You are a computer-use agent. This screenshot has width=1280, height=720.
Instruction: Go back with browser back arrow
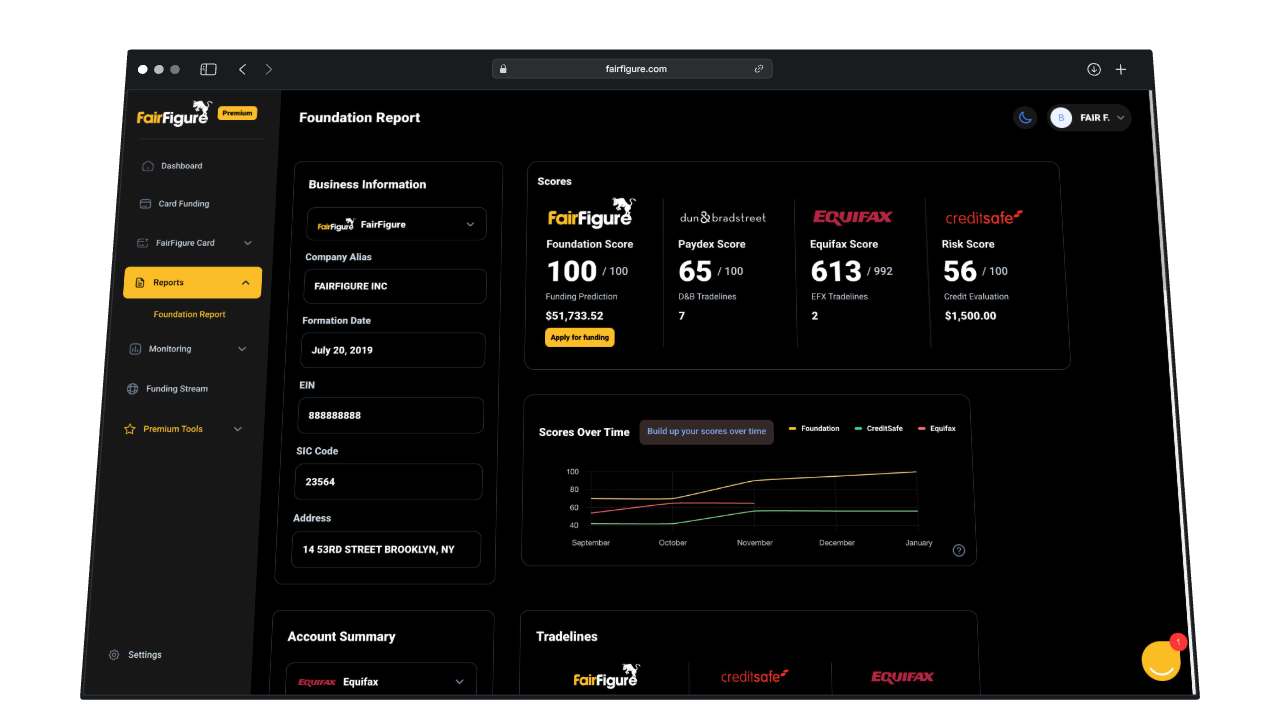pos(242,69)
